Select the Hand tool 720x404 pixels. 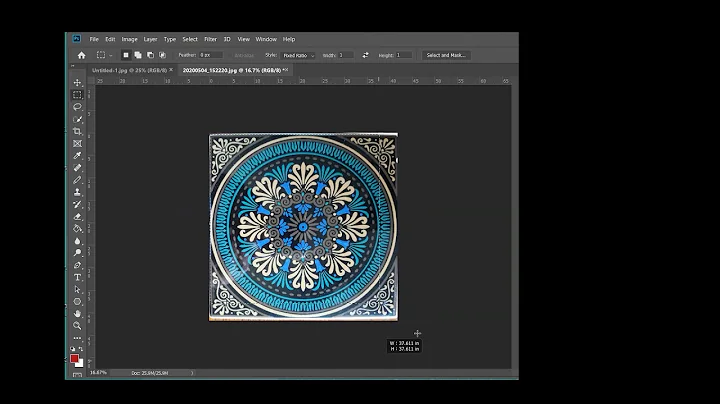(x=77, y=314)
